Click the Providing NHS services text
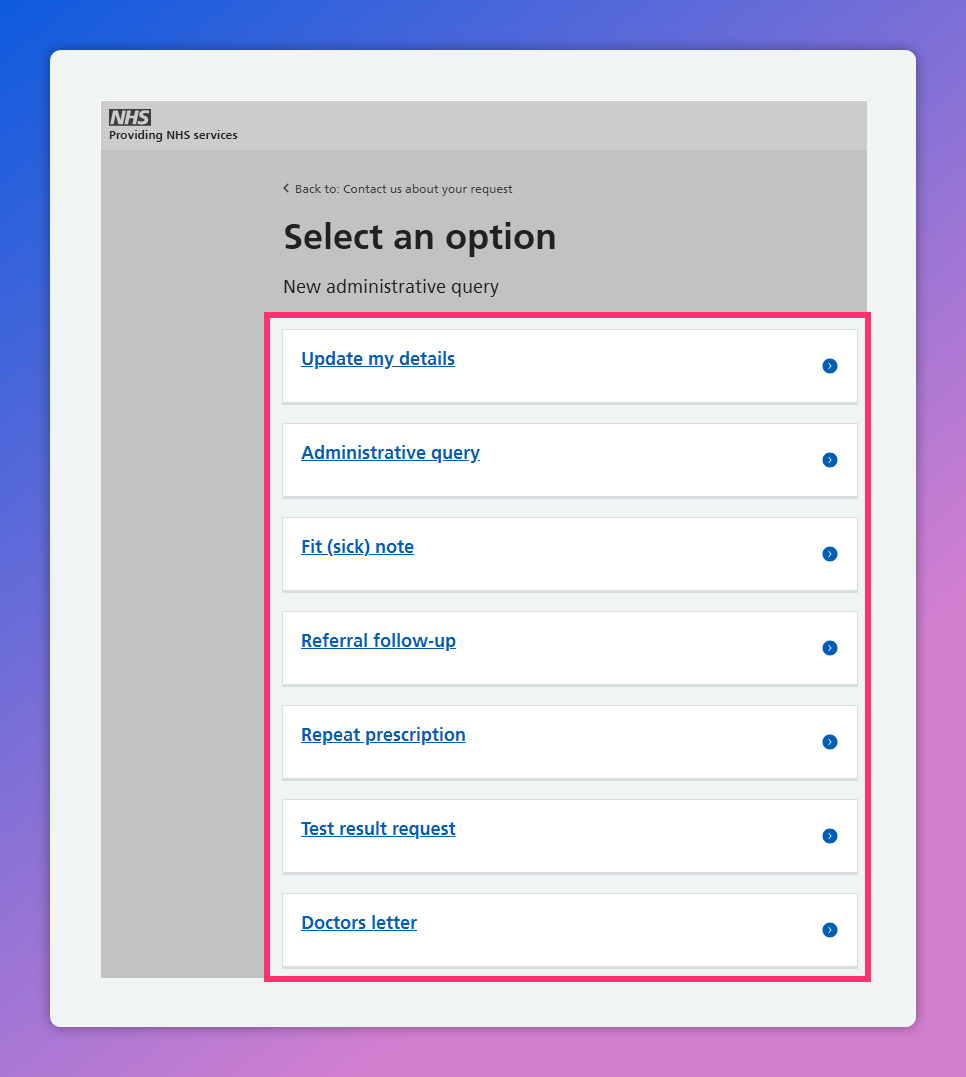The height and width of the screenshot is (1077, 966). point(173,135)
